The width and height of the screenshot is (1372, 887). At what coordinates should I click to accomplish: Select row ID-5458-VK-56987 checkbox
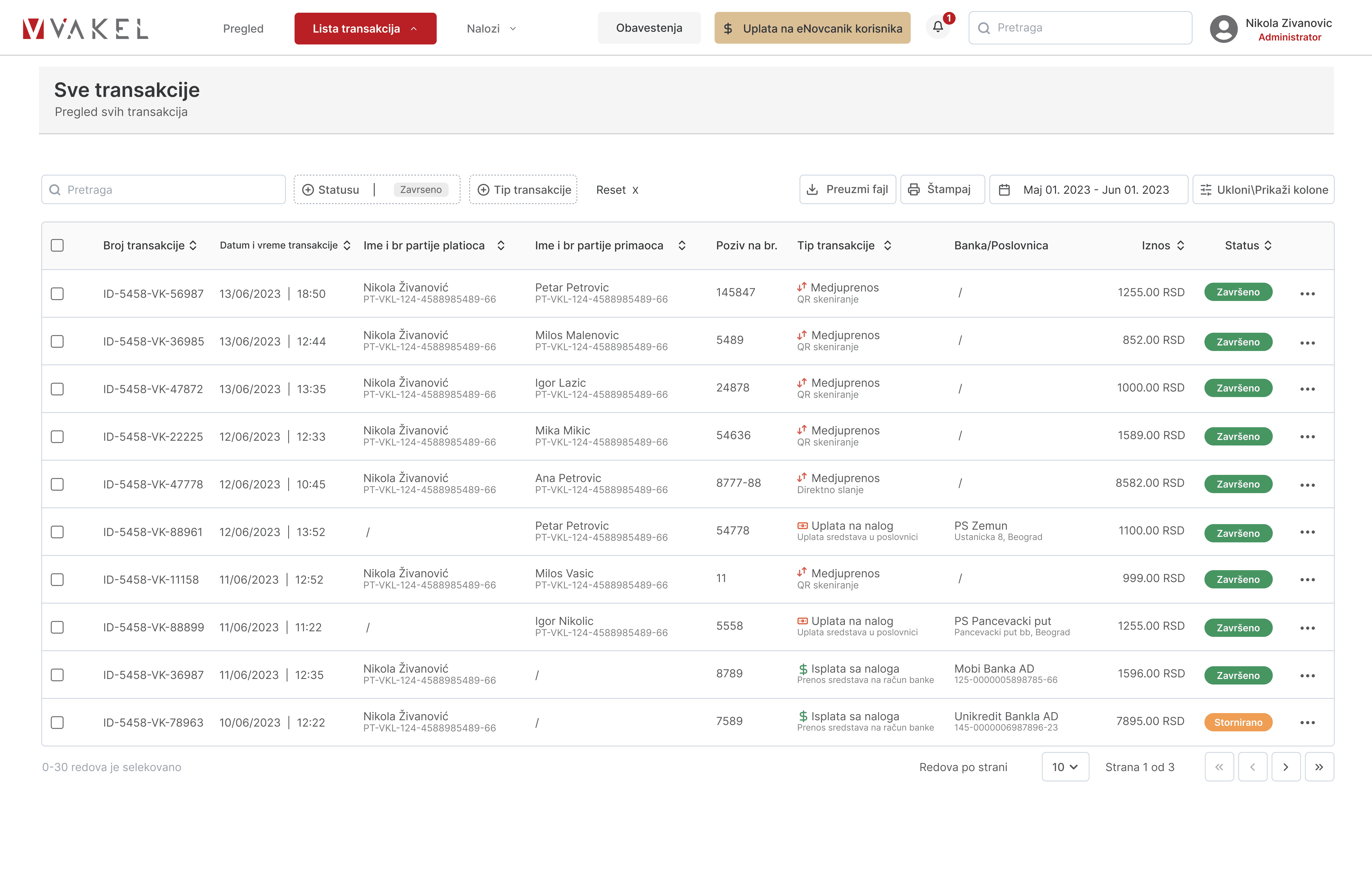click(x=57, y=294)
